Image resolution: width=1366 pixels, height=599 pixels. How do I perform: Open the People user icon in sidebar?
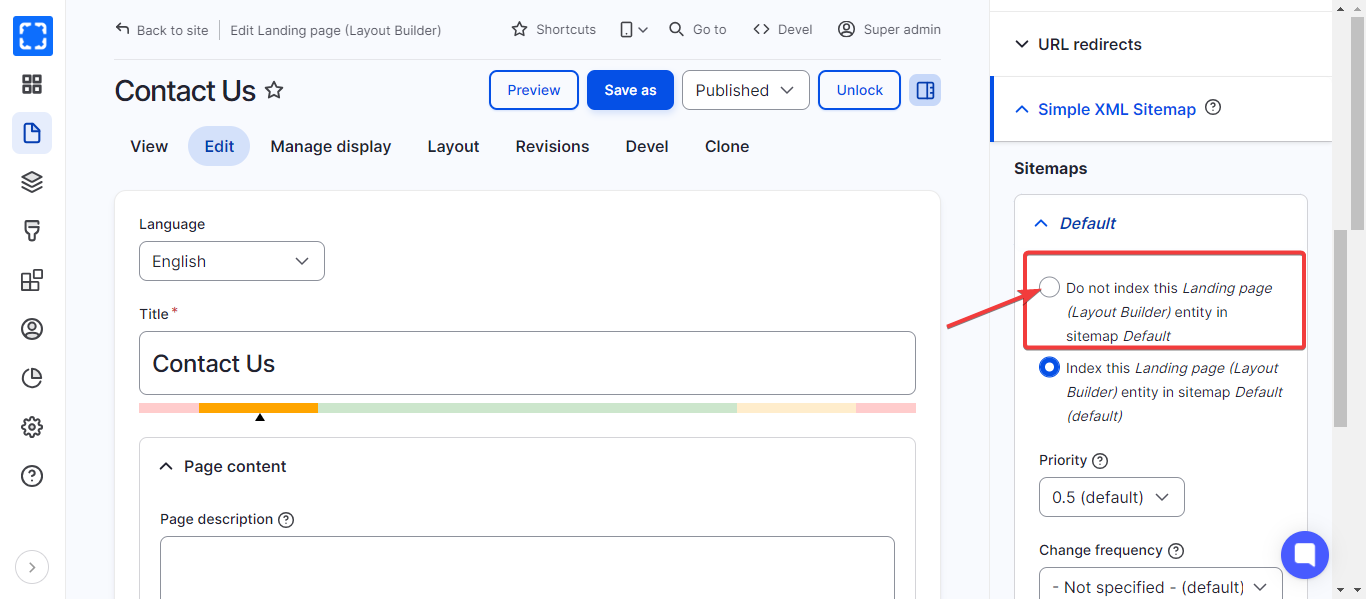(x=32, y=328)
